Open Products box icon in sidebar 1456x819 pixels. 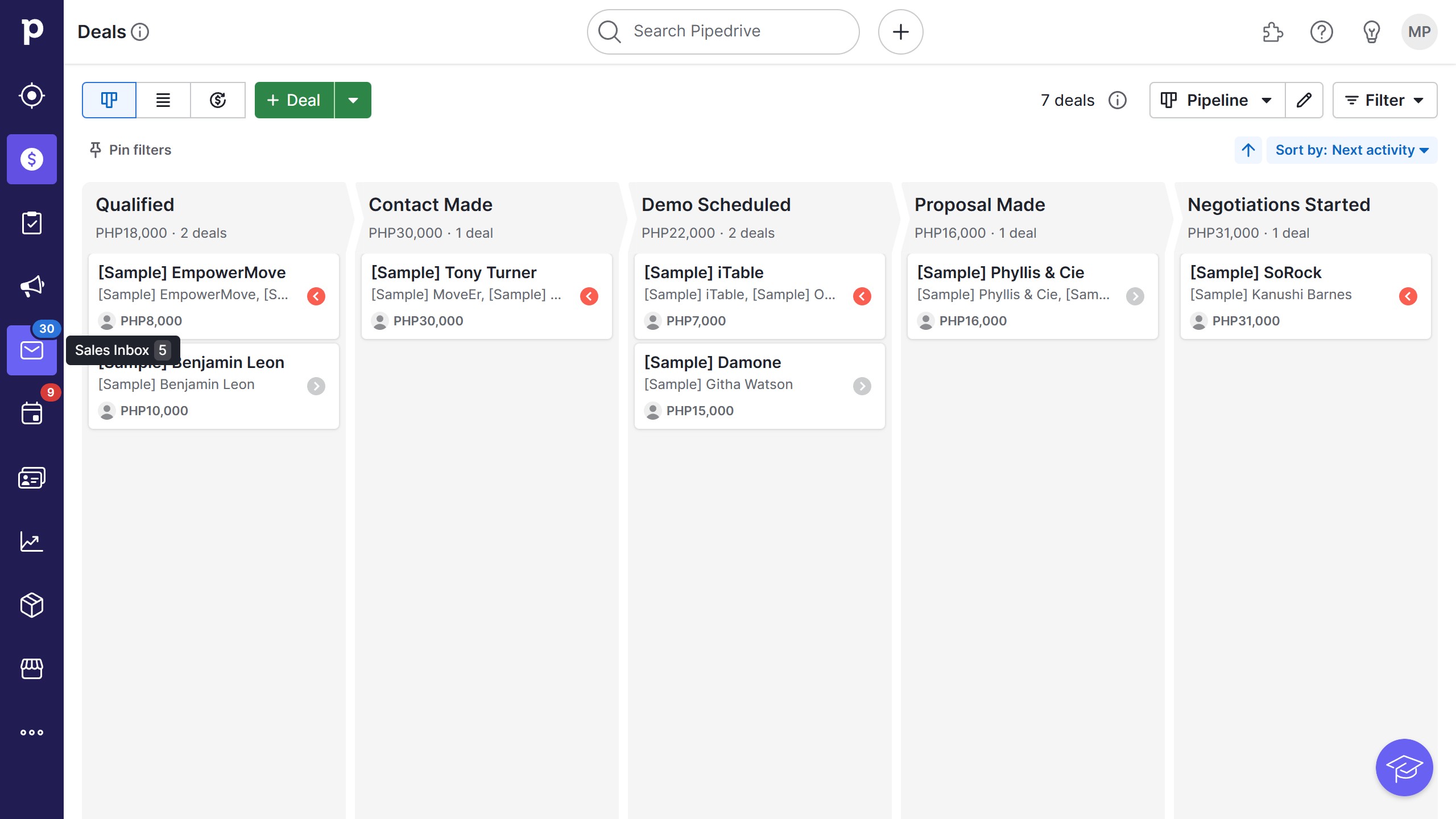[x=32, y=605]
